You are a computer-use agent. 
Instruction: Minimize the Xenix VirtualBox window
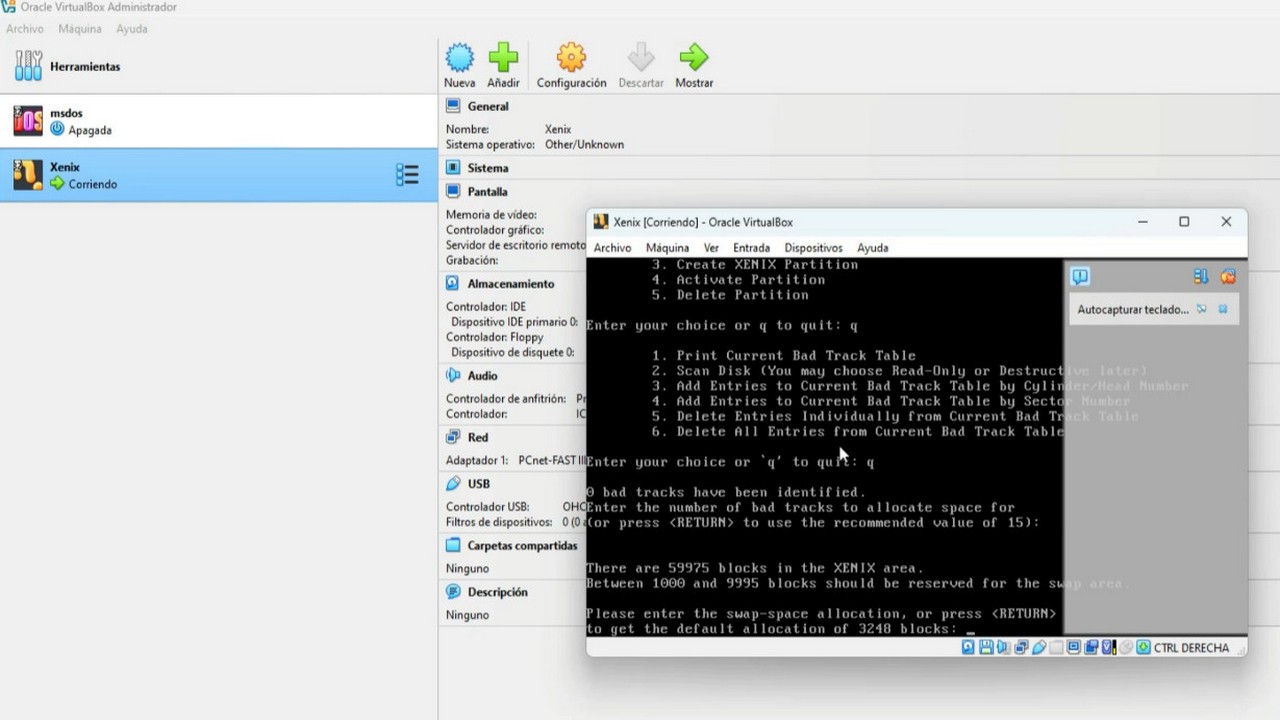click(x=1143, y=222)
